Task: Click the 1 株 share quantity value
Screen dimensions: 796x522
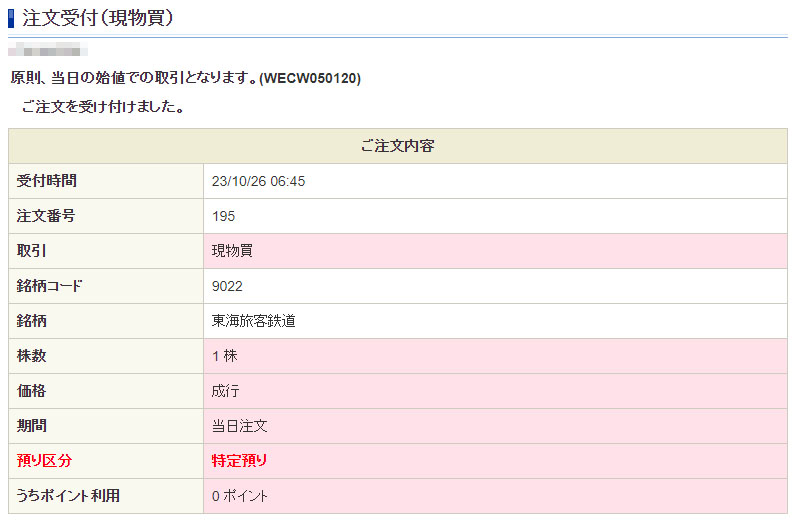Action: 224,356
